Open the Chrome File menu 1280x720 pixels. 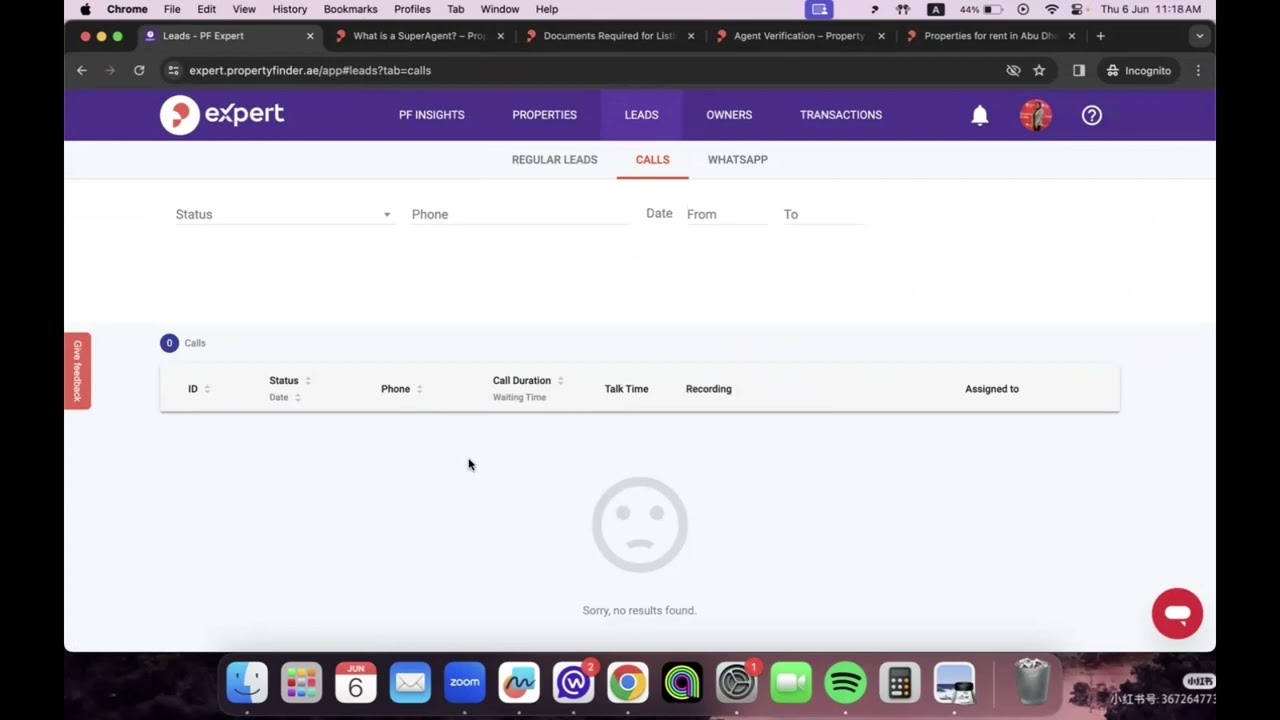[x=172, y=9]
